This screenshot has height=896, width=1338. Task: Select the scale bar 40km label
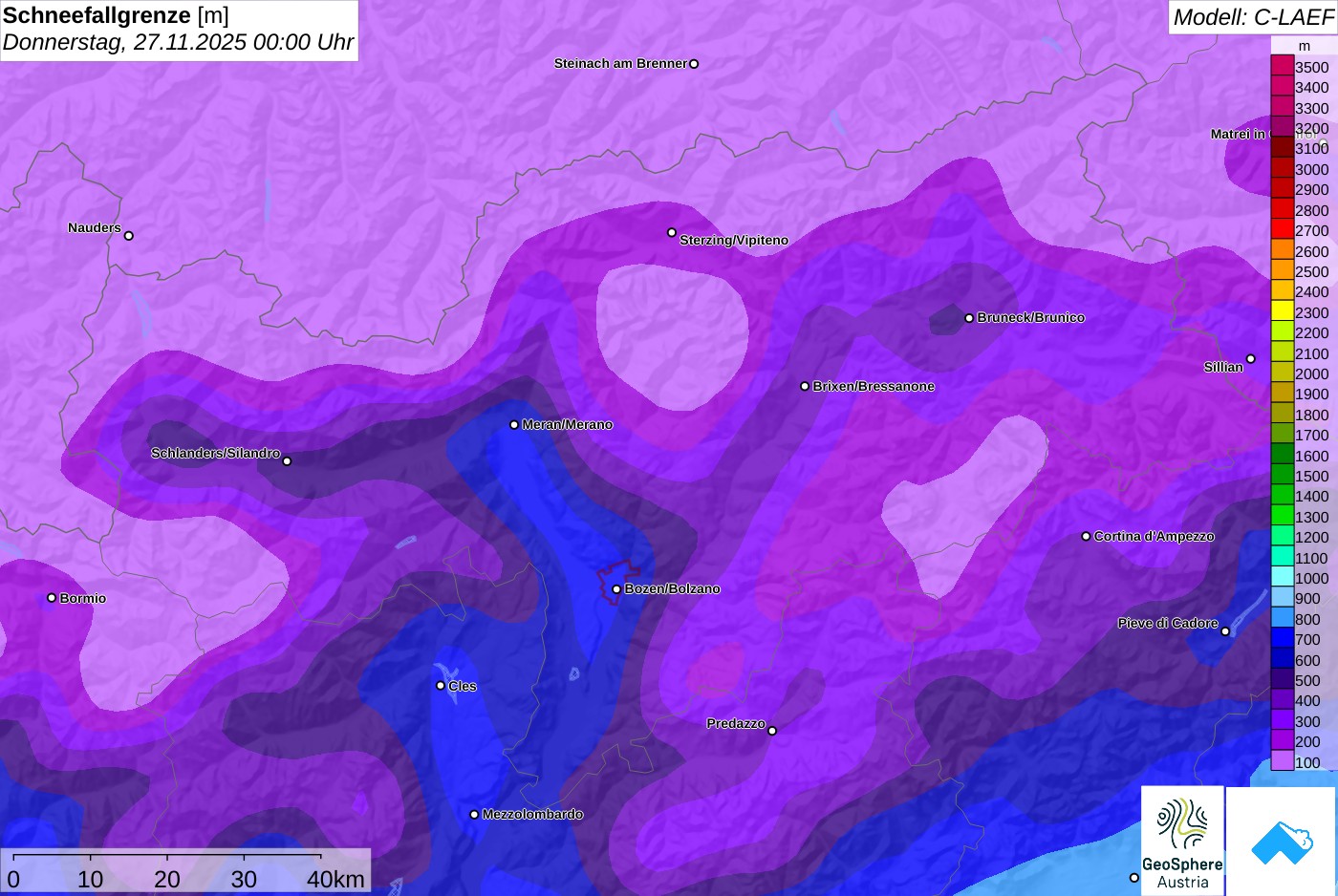(x=335, y=880)
